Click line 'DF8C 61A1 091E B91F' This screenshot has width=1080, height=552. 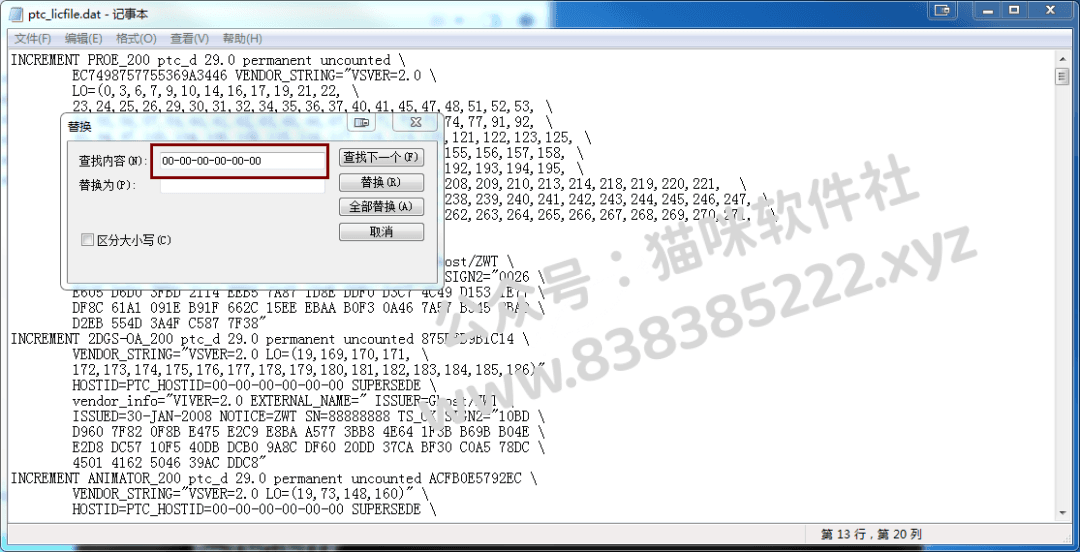309,309
